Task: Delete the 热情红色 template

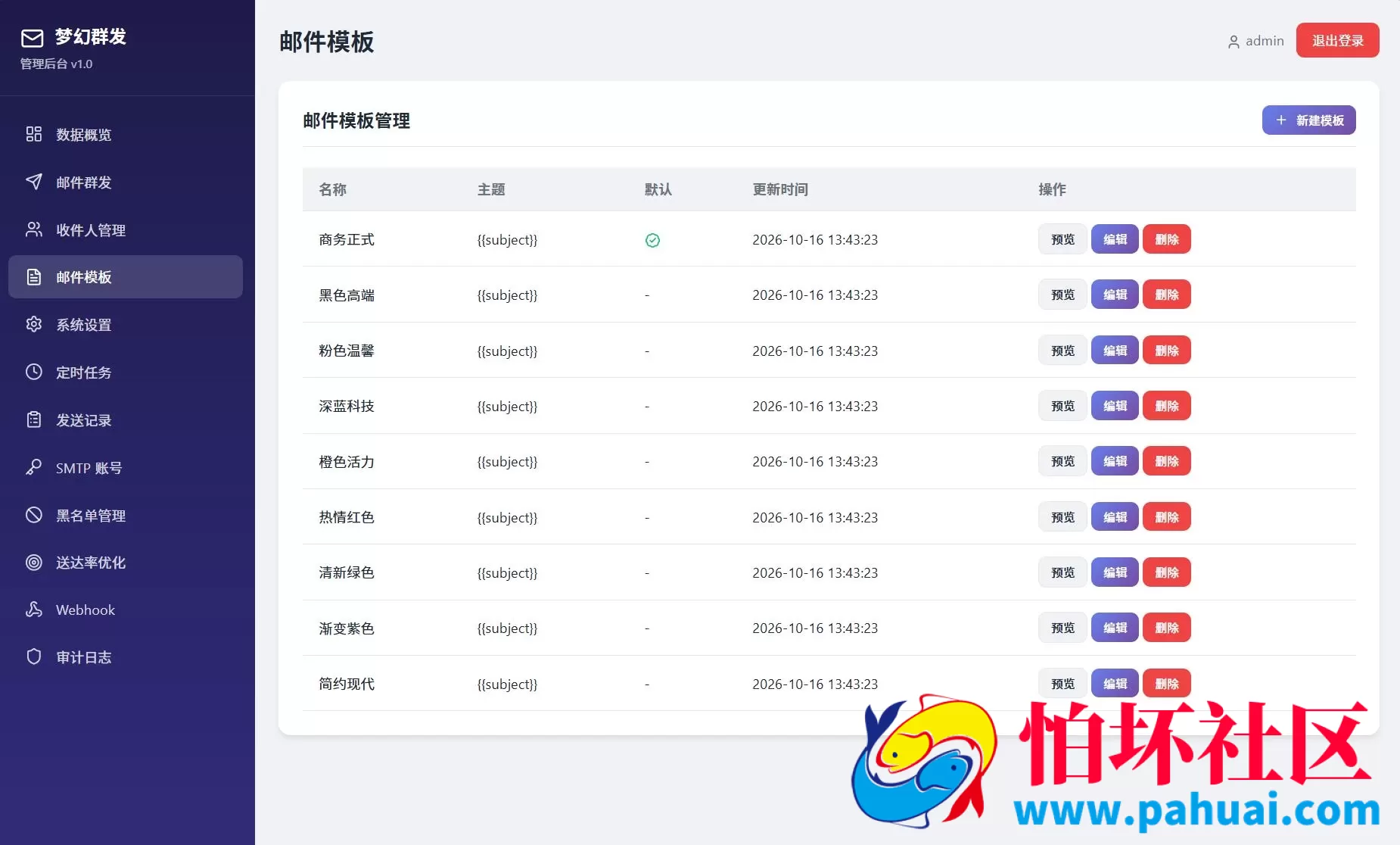Action: coord(1166,517)
